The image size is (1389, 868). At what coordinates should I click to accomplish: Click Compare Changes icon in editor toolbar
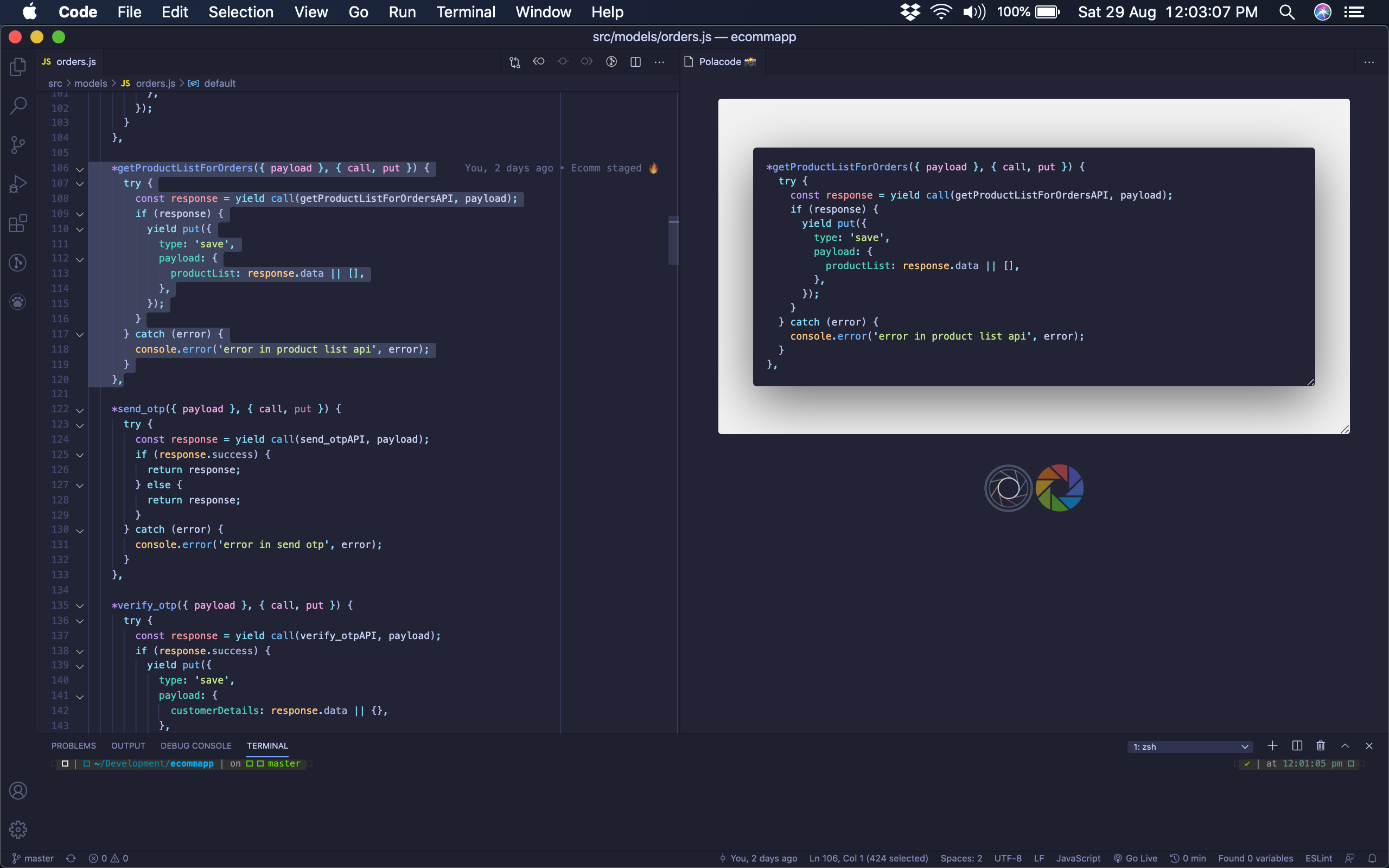click(x=515, y=62)
